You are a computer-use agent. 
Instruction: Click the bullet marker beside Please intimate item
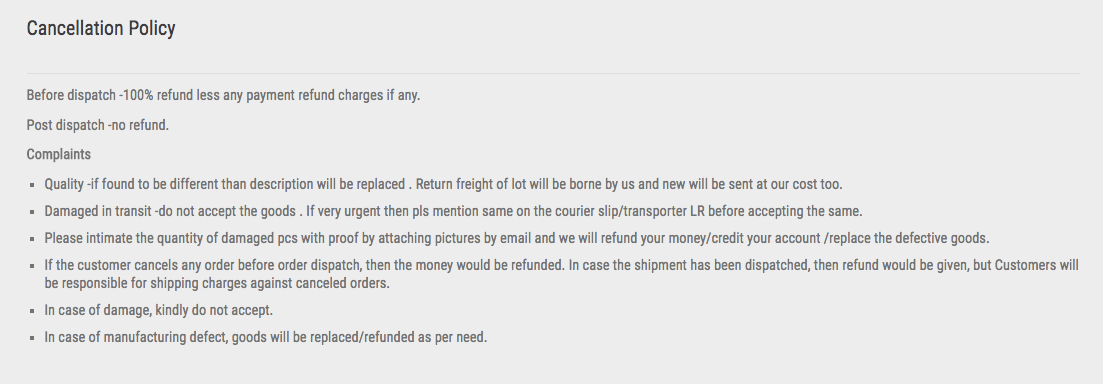[x=32, y=239]
